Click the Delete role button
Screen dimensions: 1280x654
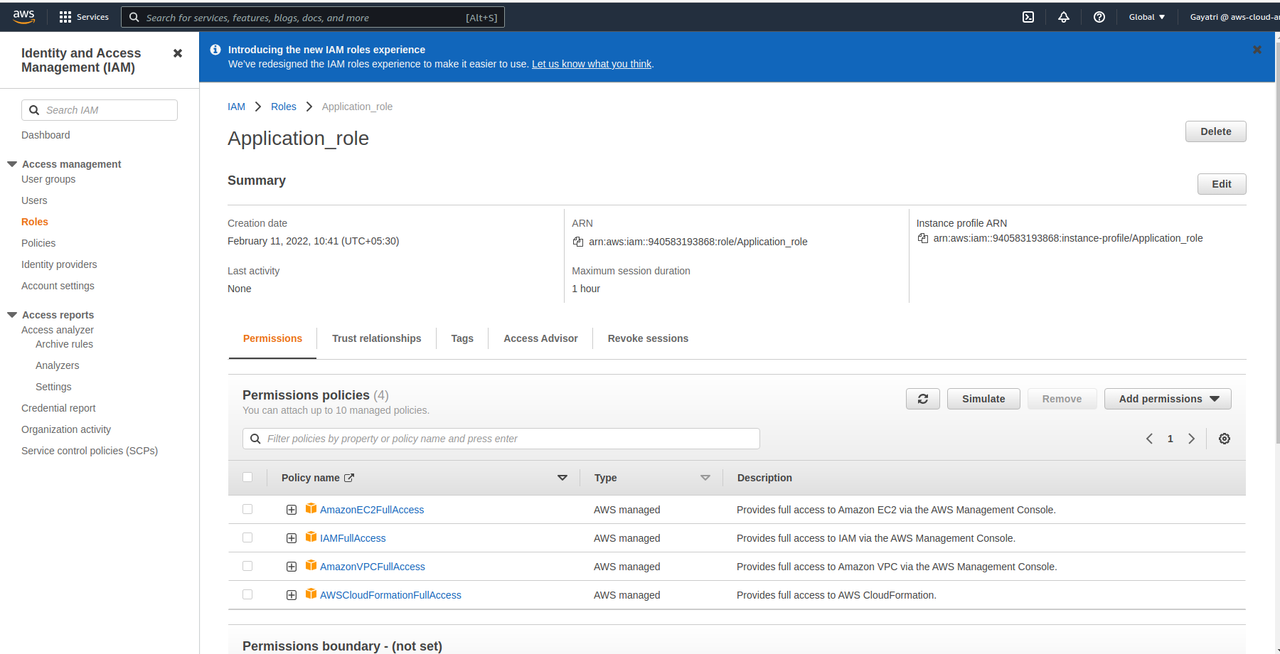(1215, 132)
